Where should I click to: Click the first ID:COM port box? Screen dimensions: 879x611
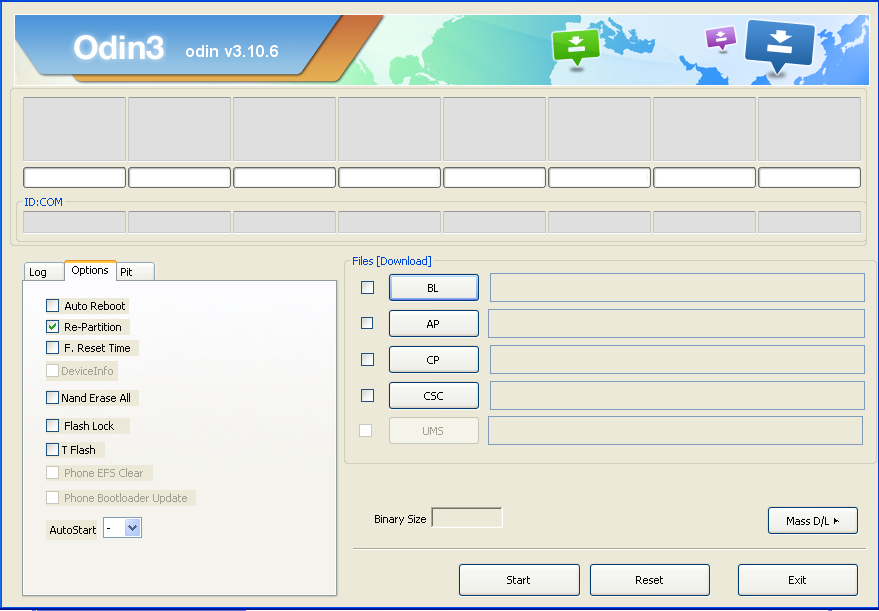(75, 222)
